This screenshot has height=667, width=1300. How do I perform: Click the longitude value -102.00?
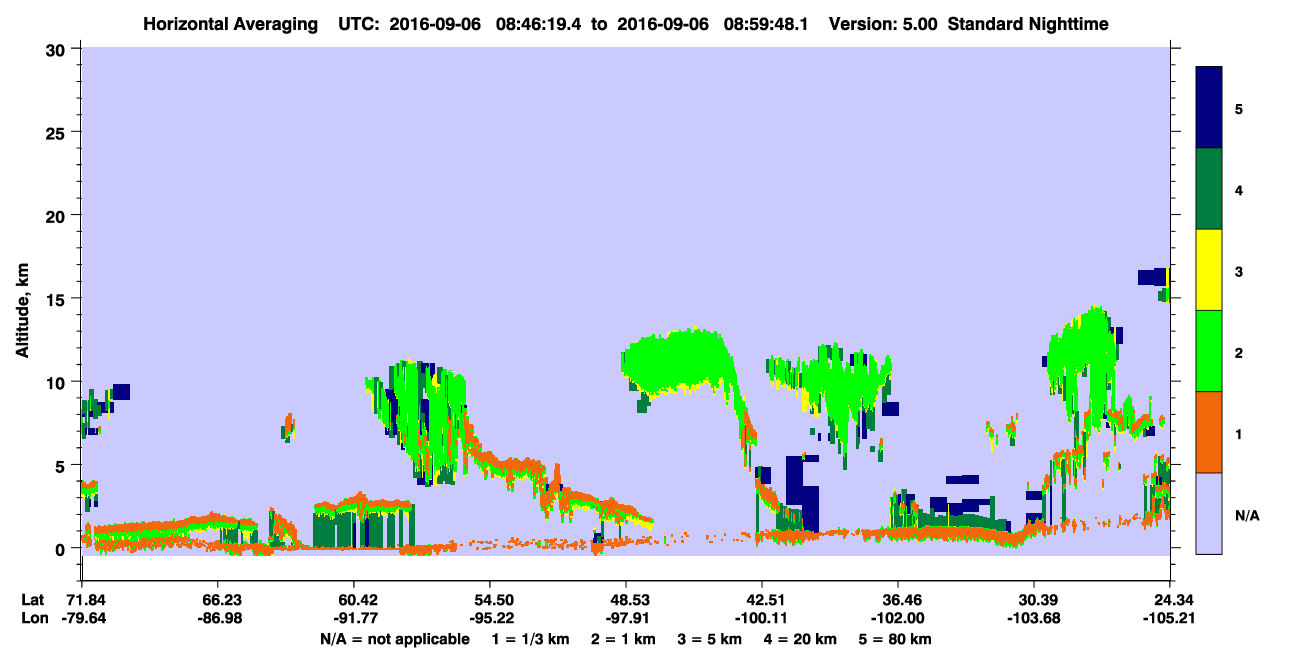898,619
